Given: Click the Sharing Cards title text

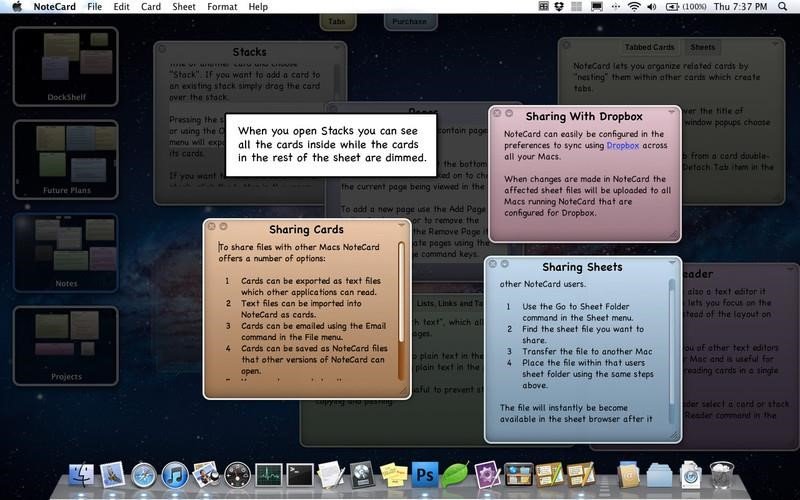Looking at the screenshot, I should click(x=306, y=230).
